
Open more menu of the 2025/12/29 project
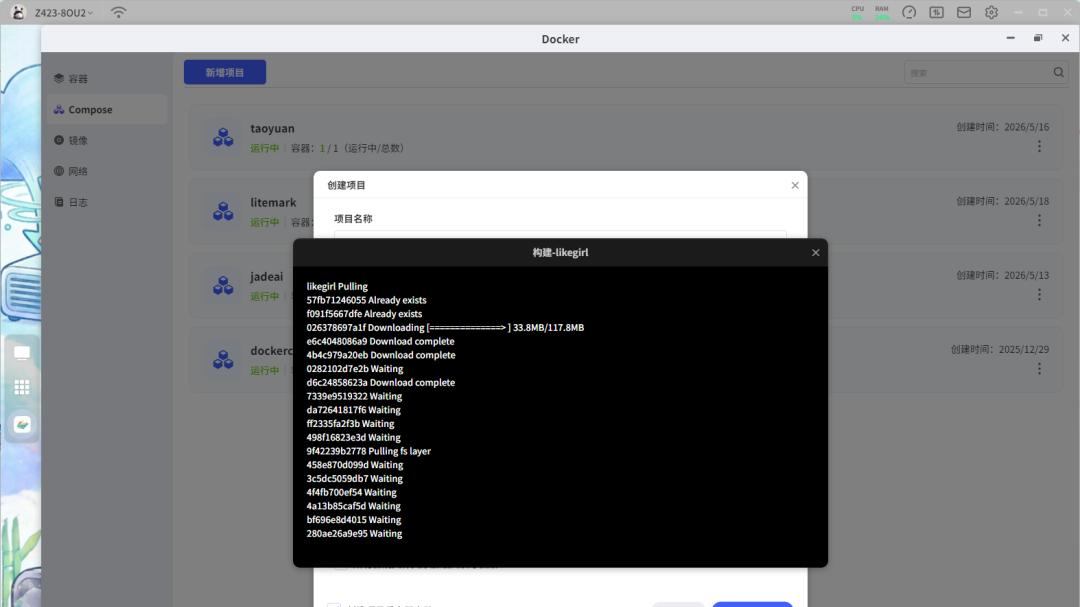point(1039,369)
